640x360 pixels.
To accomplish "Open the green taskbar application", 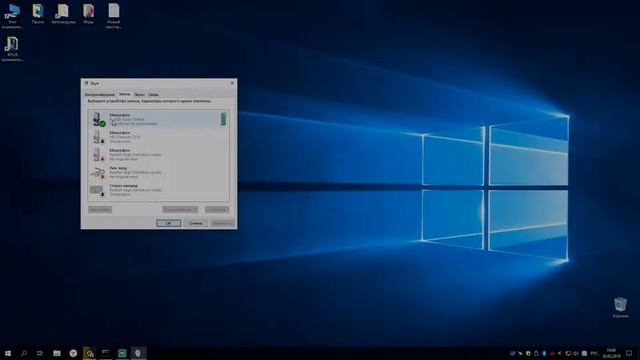I will click(122, 353).
